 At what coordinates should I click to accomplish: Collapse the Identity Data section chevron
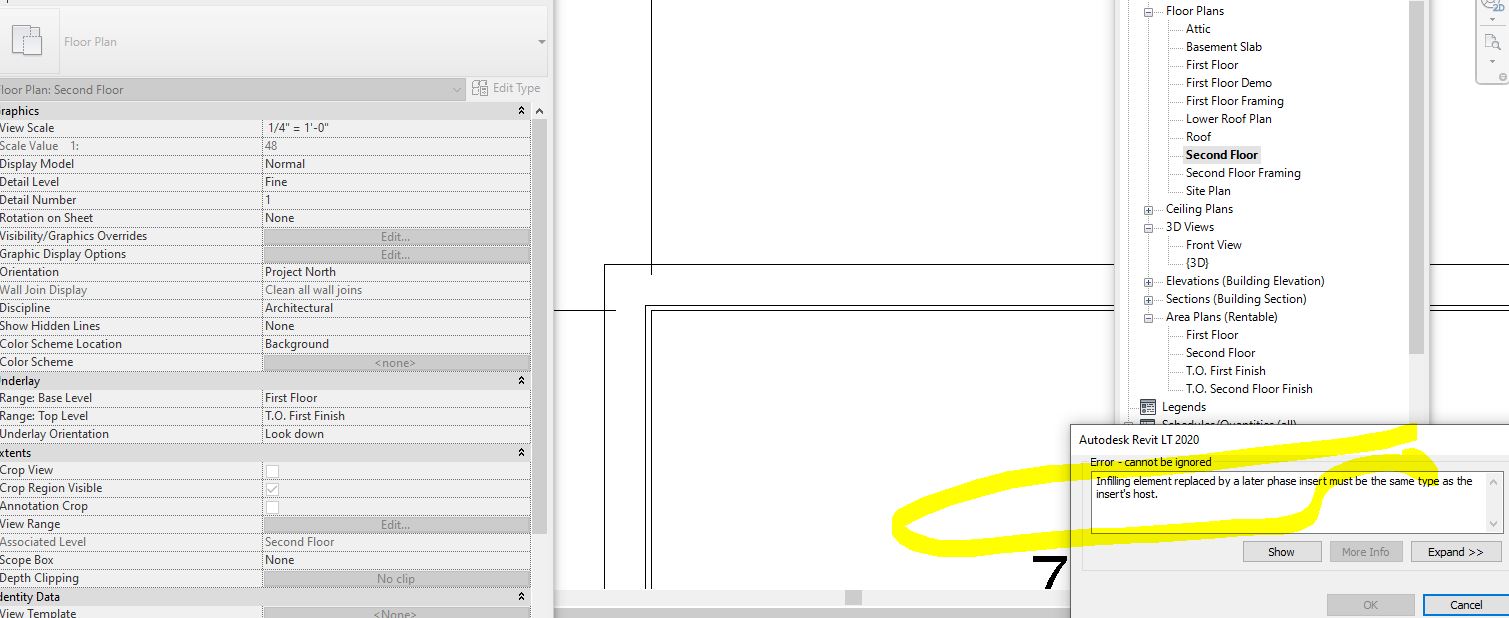[521, 597]
